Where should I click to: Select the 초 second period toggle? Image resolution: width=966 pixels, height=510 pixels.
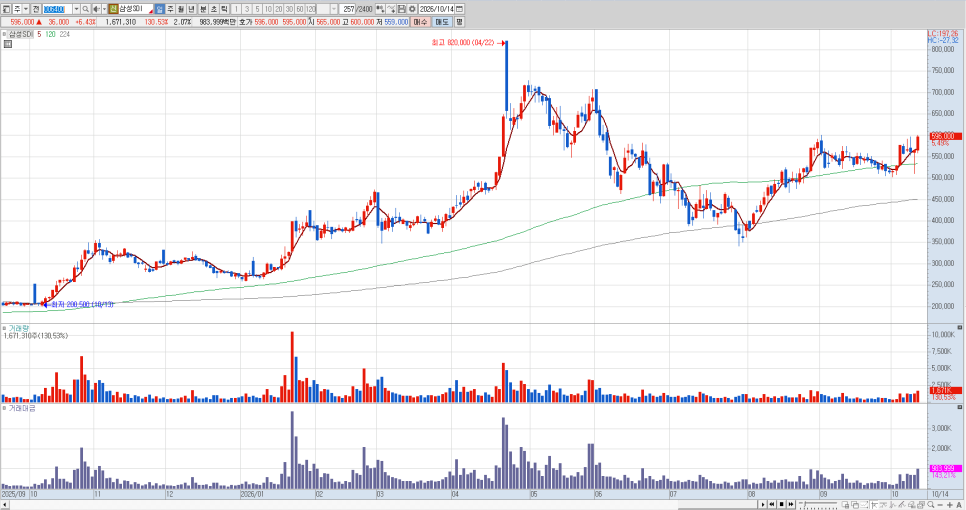point(214,9)
